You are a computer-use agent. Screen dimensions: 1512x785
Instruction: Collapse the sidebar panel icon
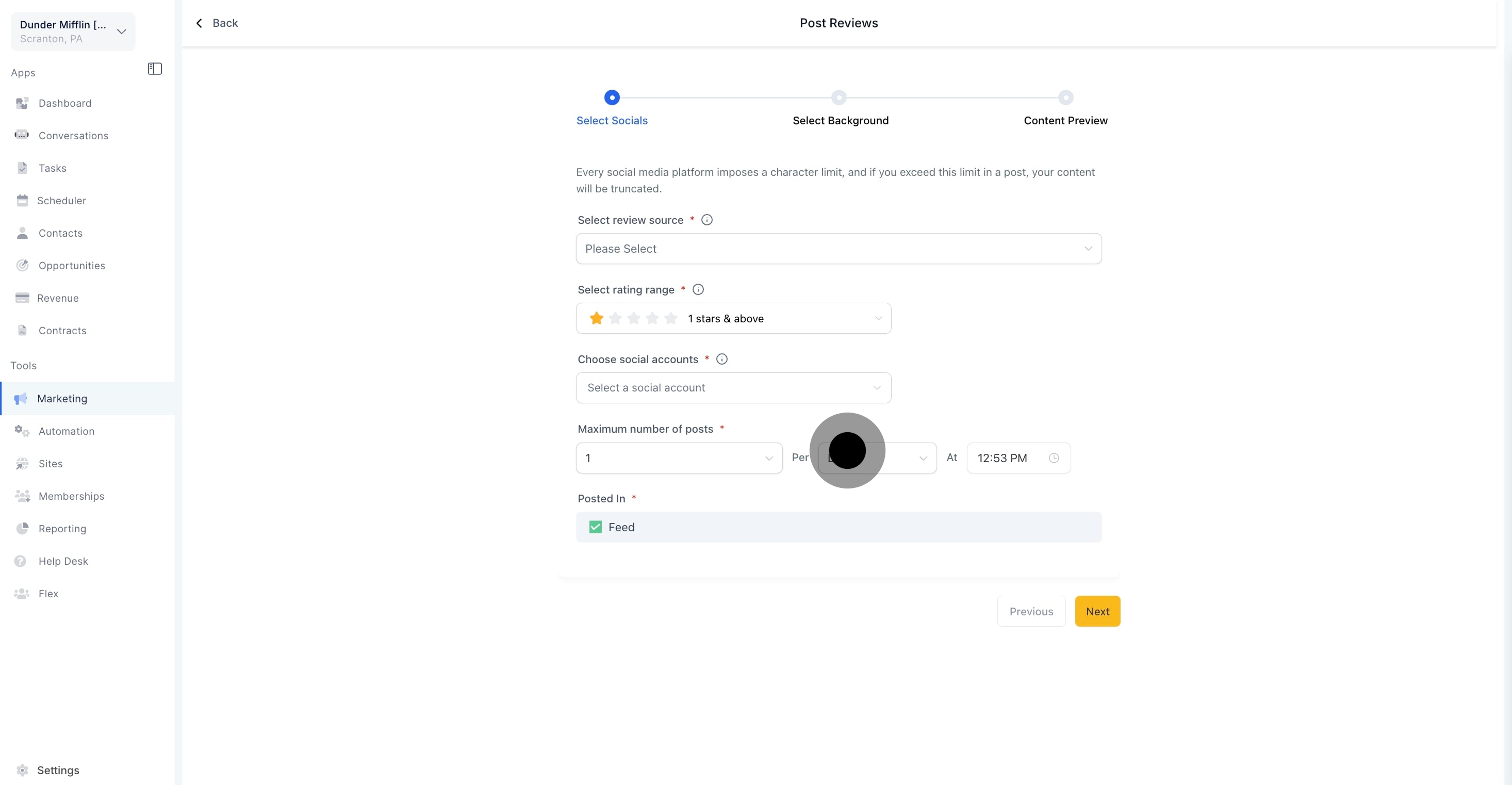(154, 69)
